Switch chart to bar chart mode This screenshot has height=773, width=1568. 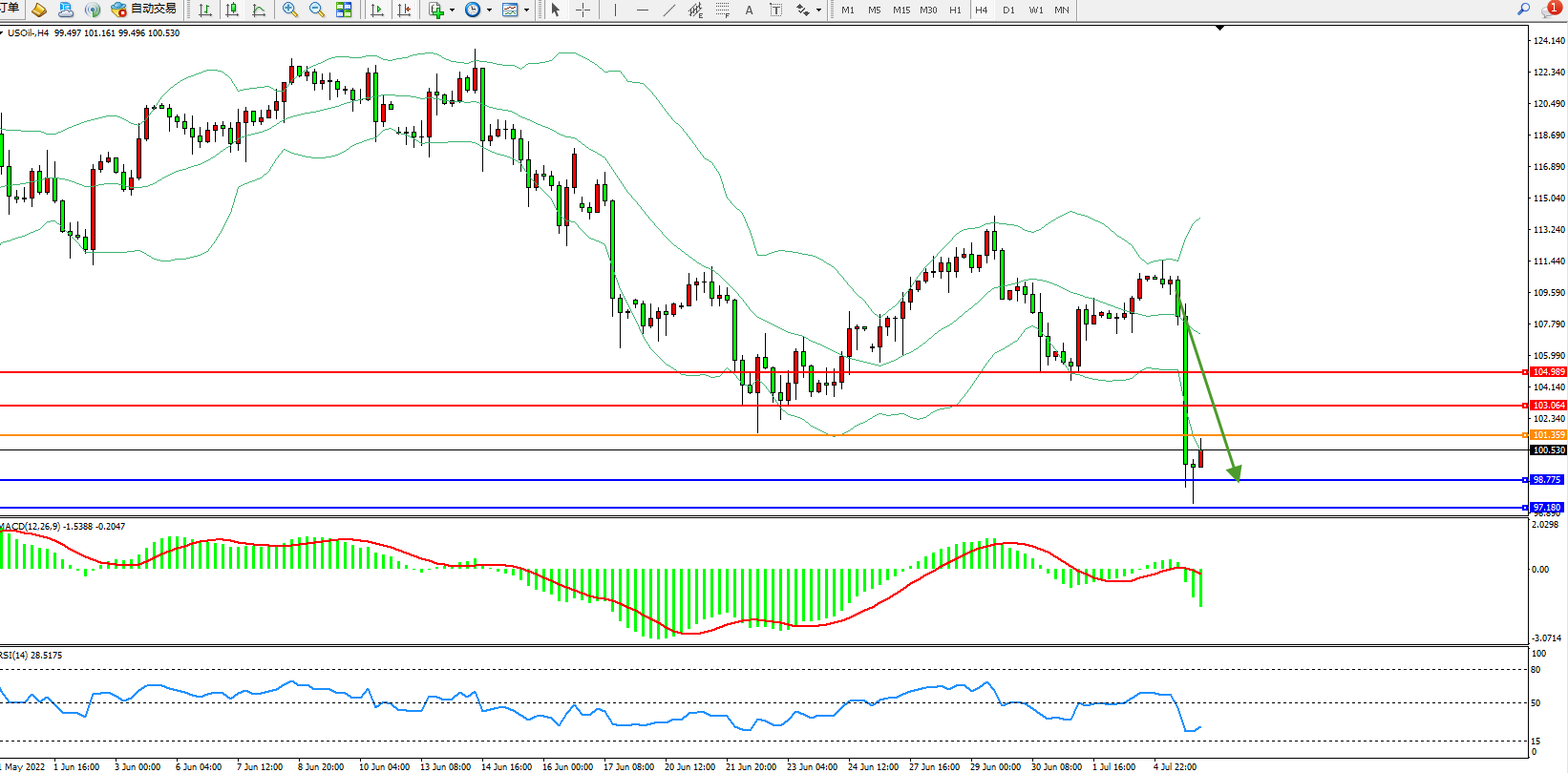(205, 10)
